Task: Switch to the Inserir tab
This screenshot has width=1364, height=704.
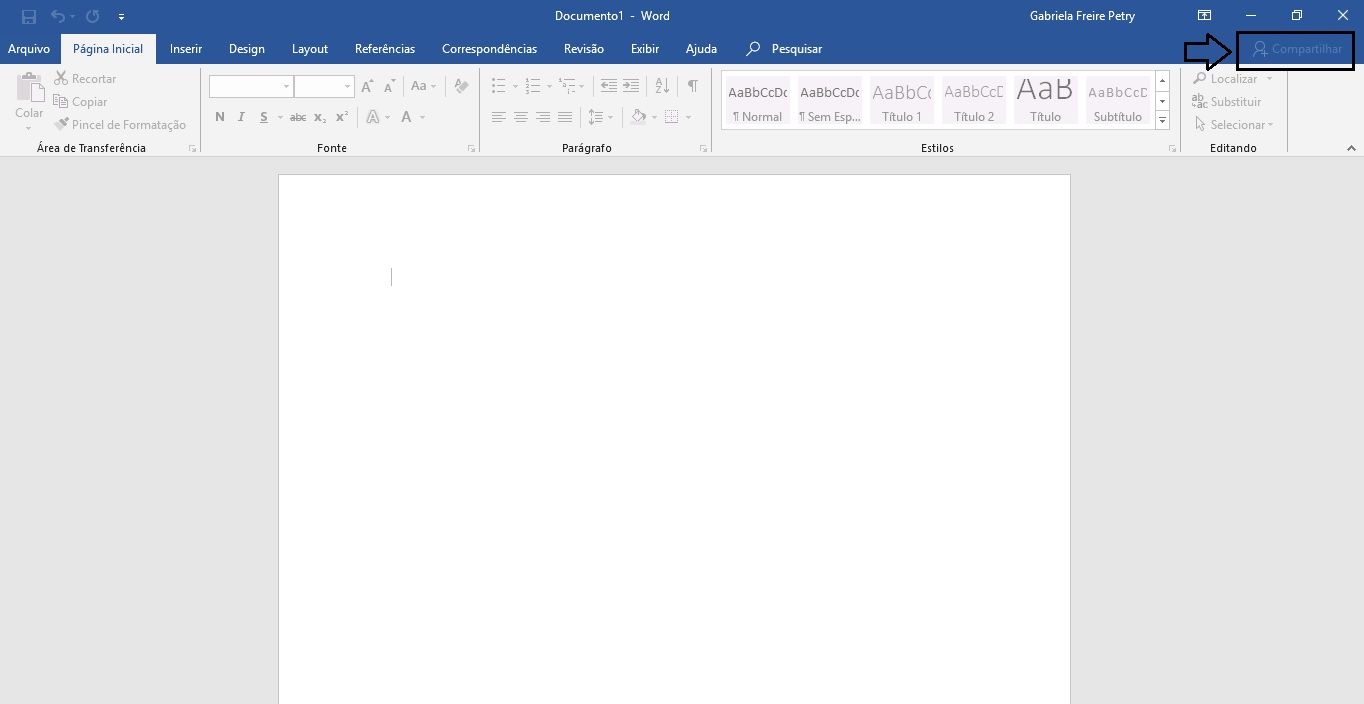Action: click(x=186, y=49)
